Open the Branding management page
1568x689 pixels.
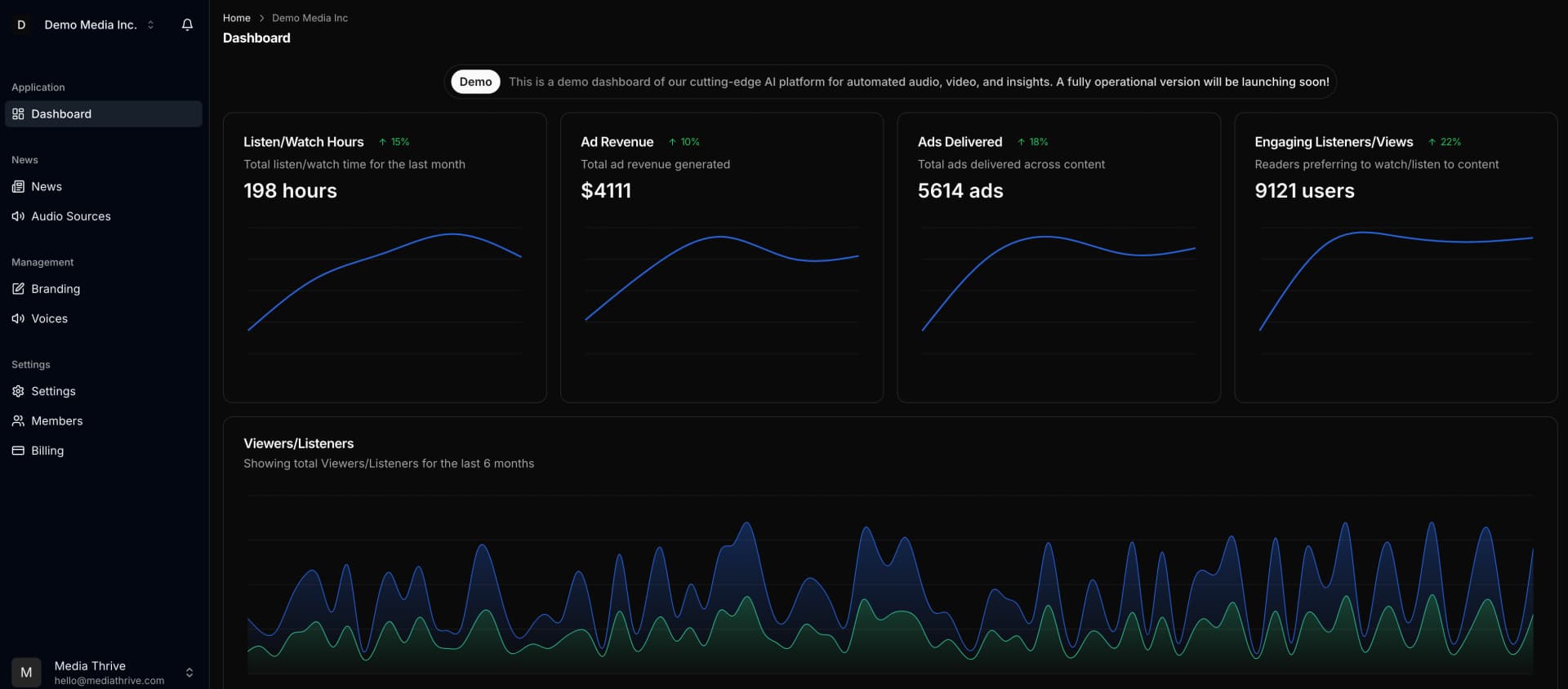[x=104, y=289]
